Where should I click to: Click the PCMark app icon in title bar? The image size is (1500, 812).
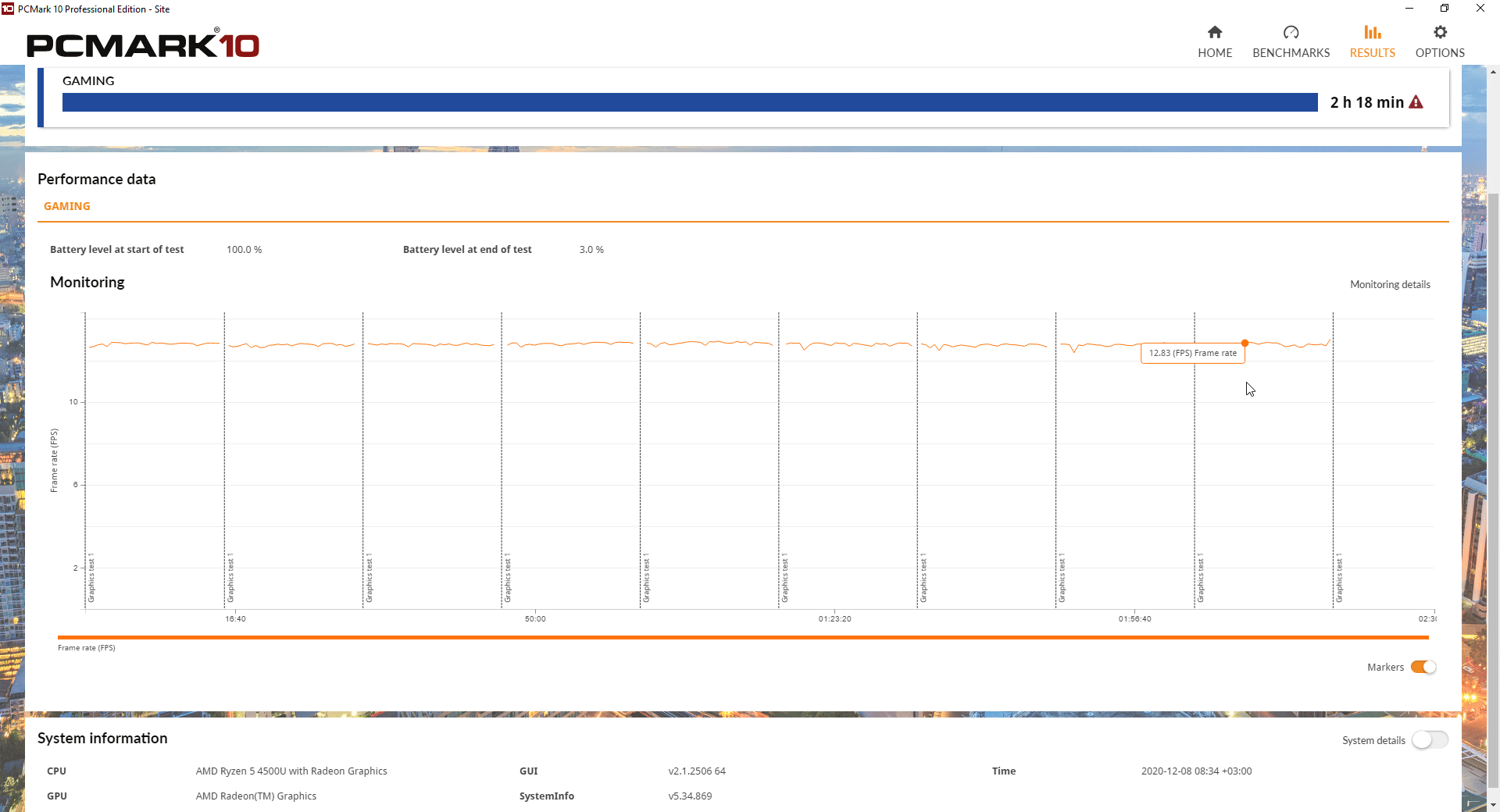pyautogui.click(x=8, y=9)
